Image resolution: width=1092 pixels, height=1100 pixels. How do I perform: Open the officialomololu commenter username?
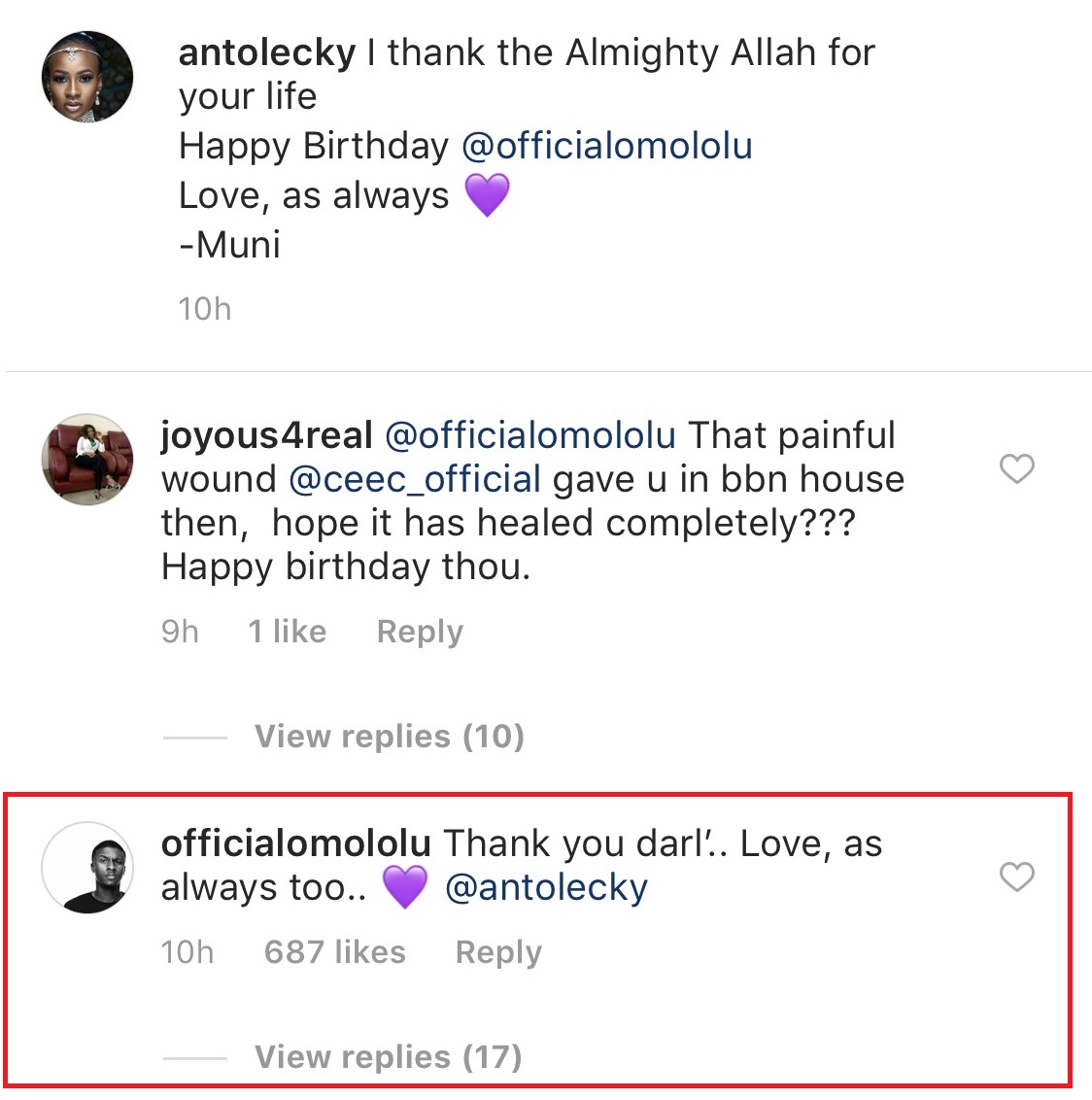(x=295, y=843)
